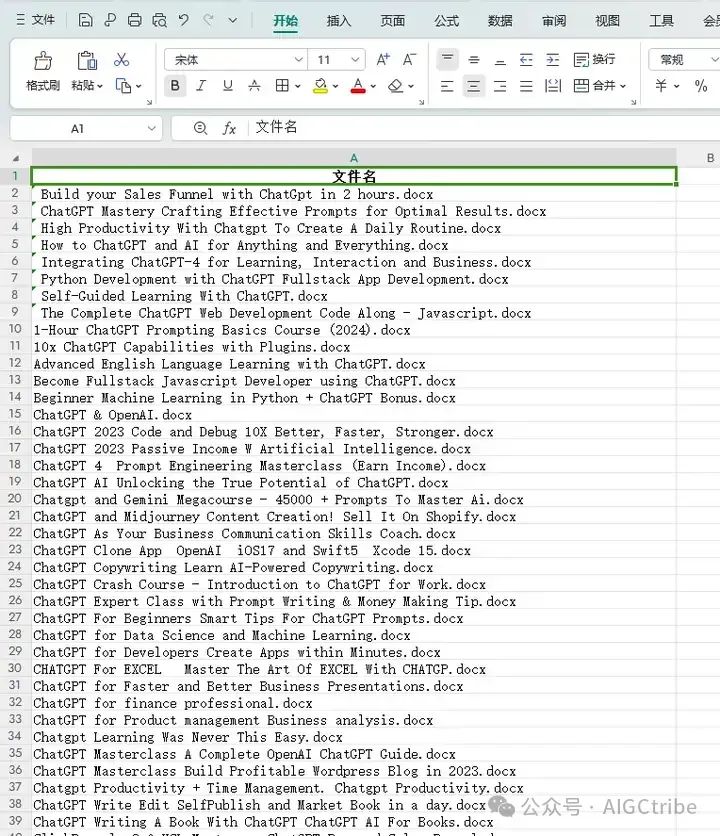Align text left
720x836 pixels.
pos(447,86)
